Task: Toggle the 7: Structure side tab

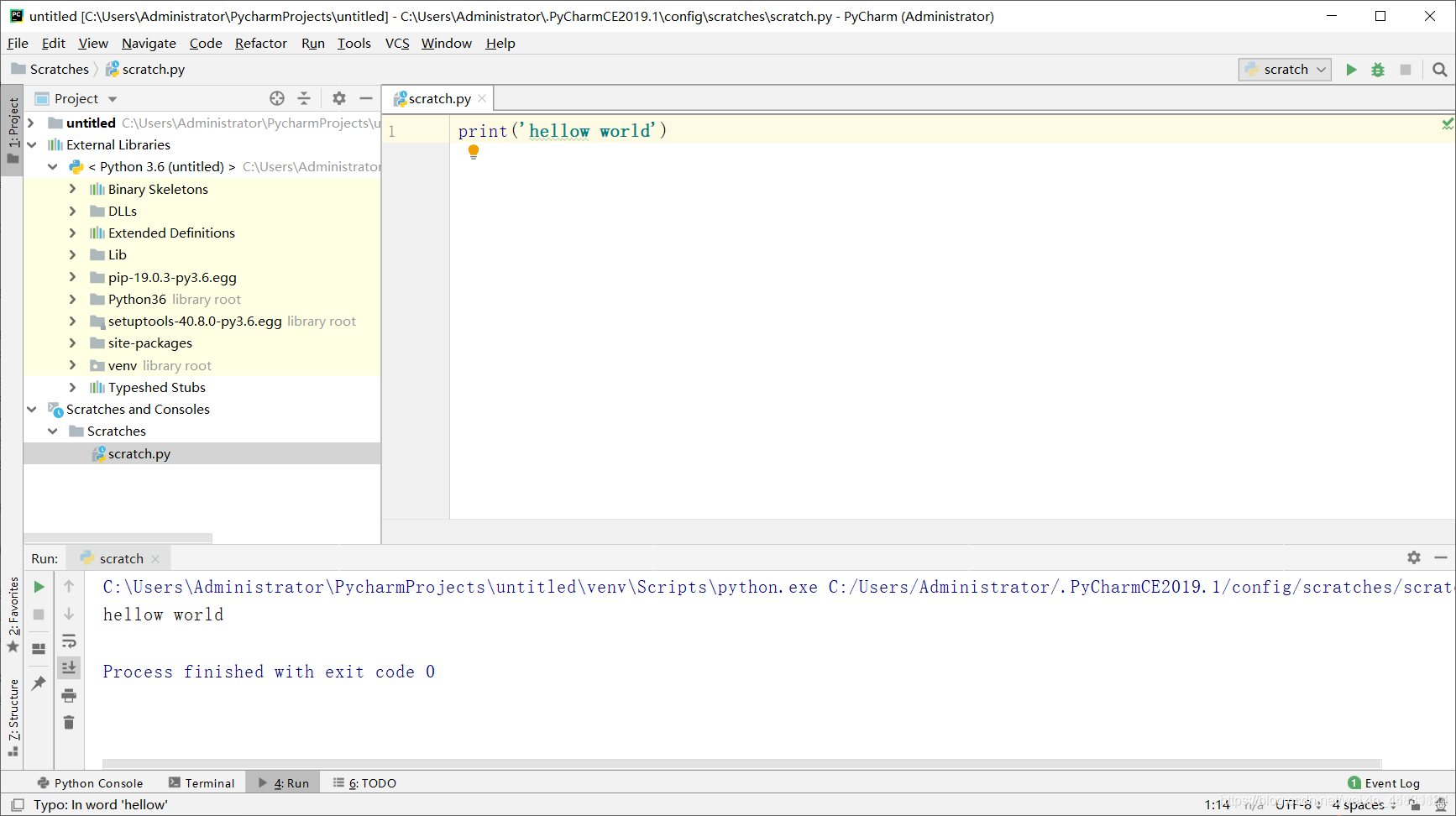Action: tap(13, 716)
